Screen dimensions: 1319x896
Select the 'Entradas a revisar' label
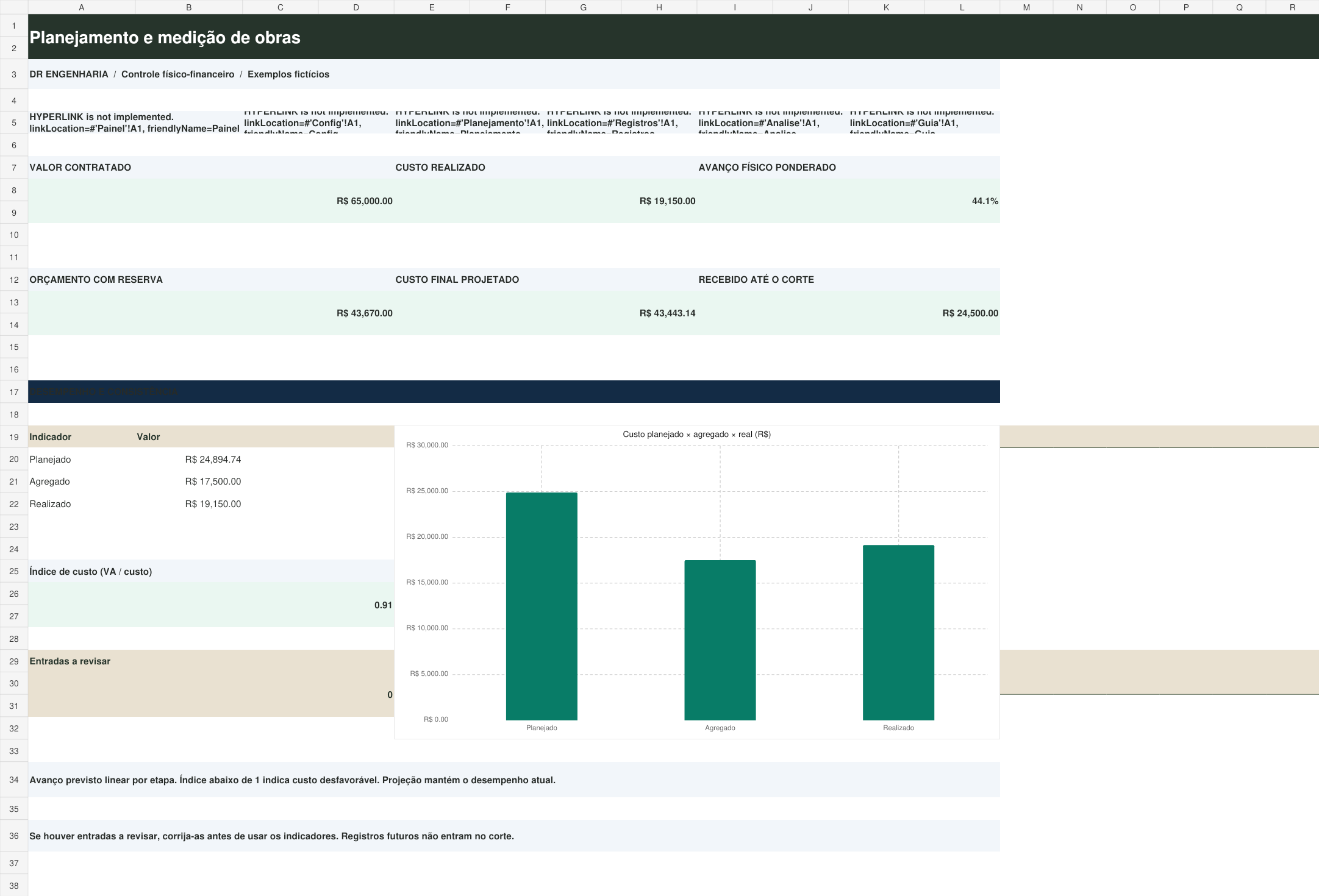point(70,661)
